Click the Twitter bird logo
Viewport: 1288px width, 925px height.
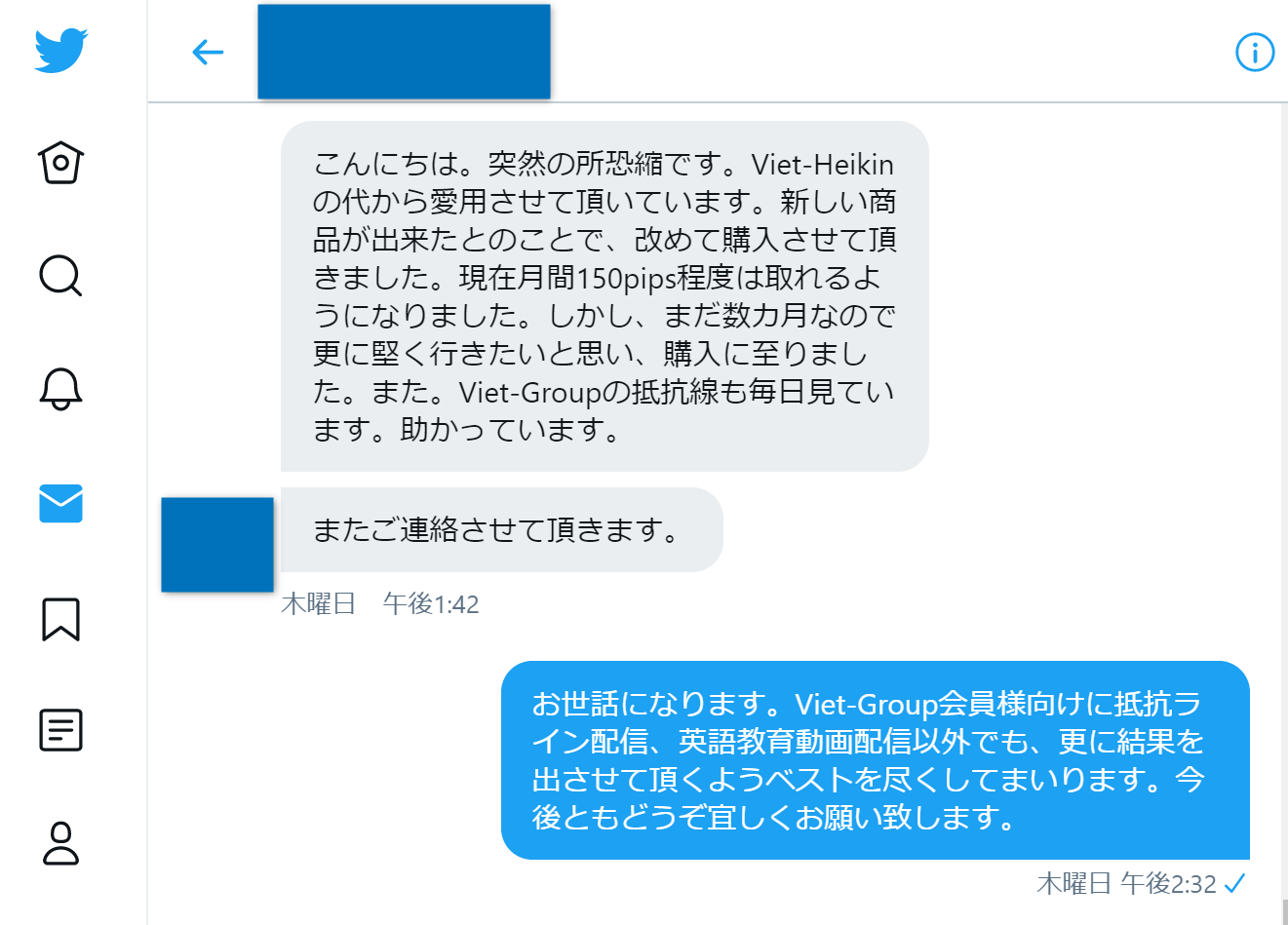tap(60, 50)
